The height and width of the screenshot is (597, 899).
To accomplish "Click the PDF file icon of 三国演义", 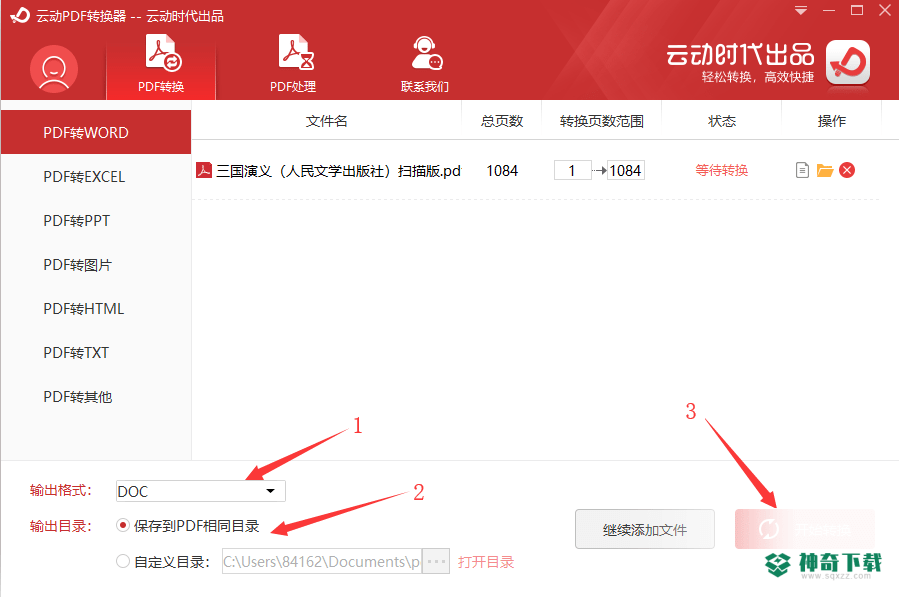I will pos(204,170).
